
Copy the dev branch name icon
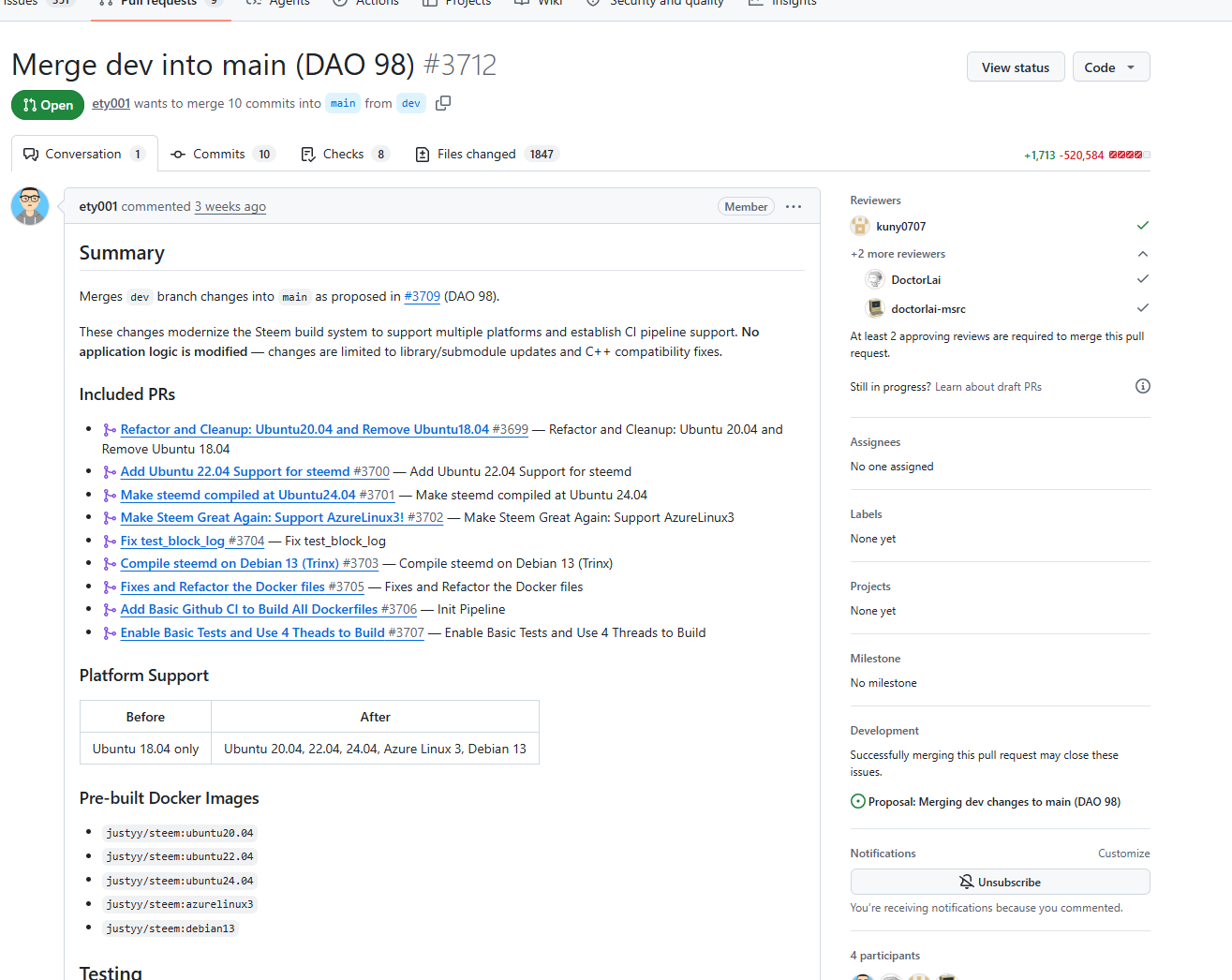443,103
